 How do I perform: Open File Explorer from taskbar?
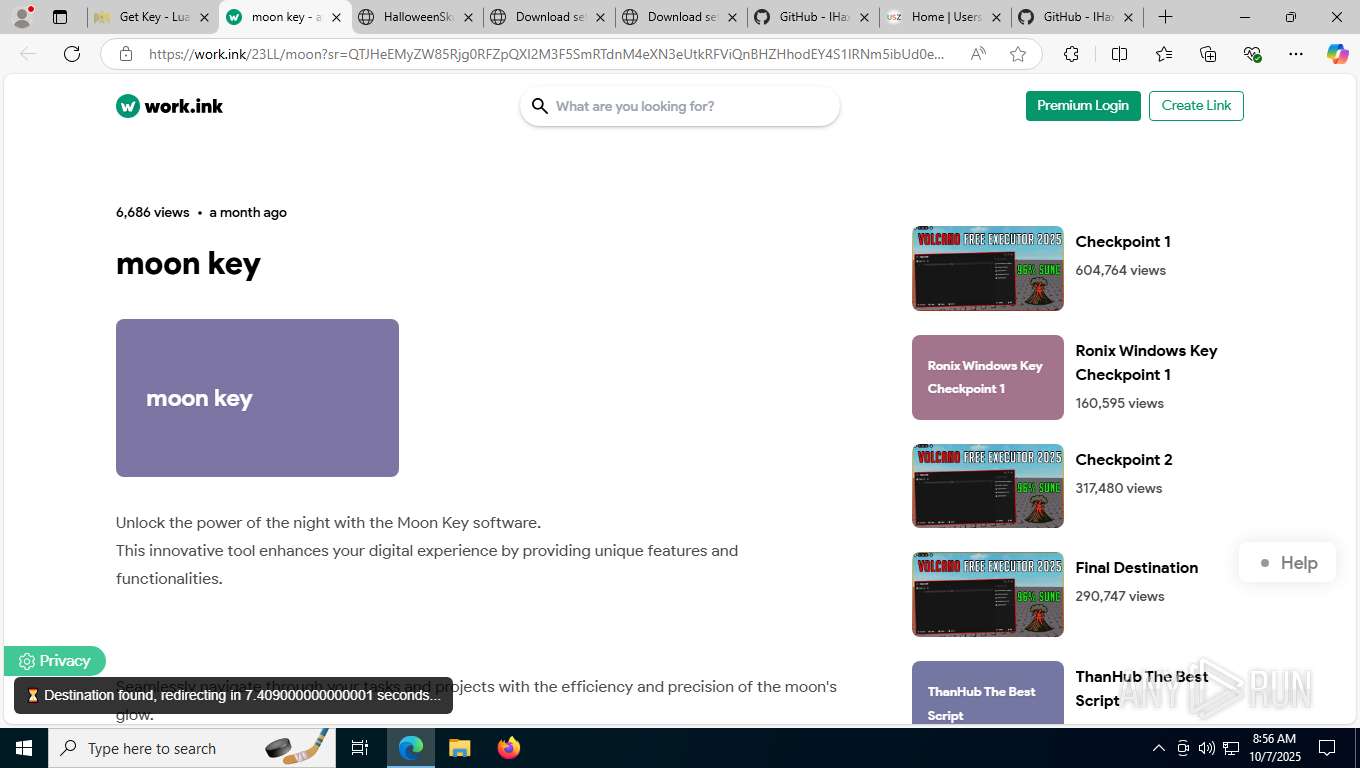[459, 748]
